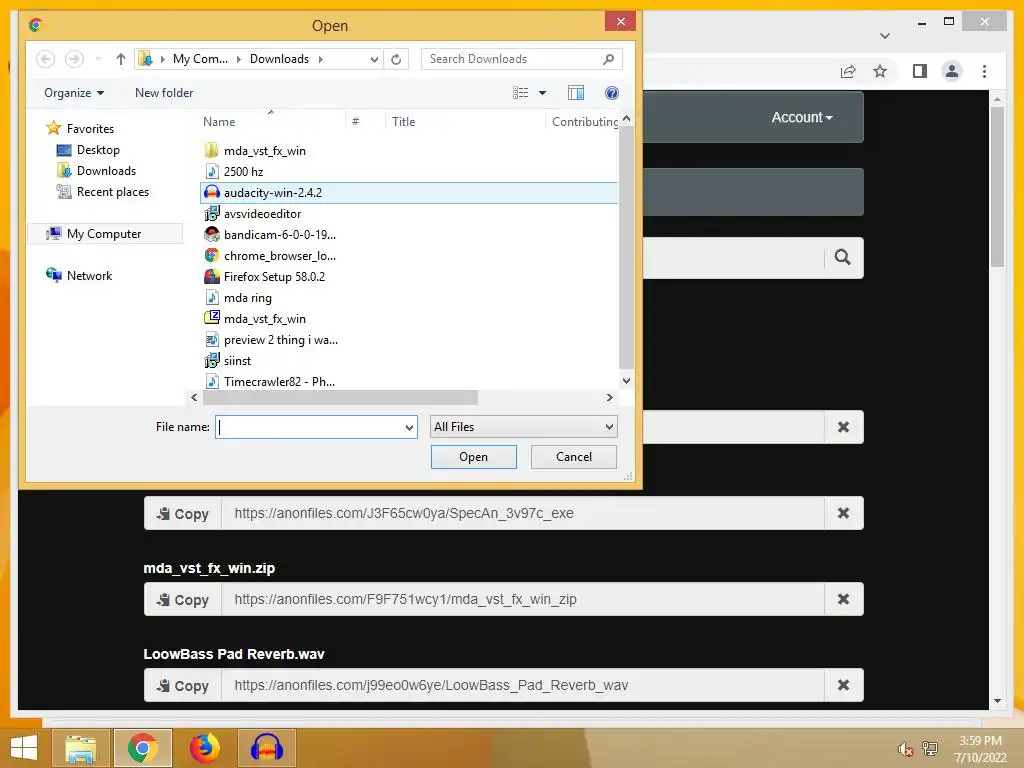Click the horizontal scrollbar in file list

pos(340,397)
